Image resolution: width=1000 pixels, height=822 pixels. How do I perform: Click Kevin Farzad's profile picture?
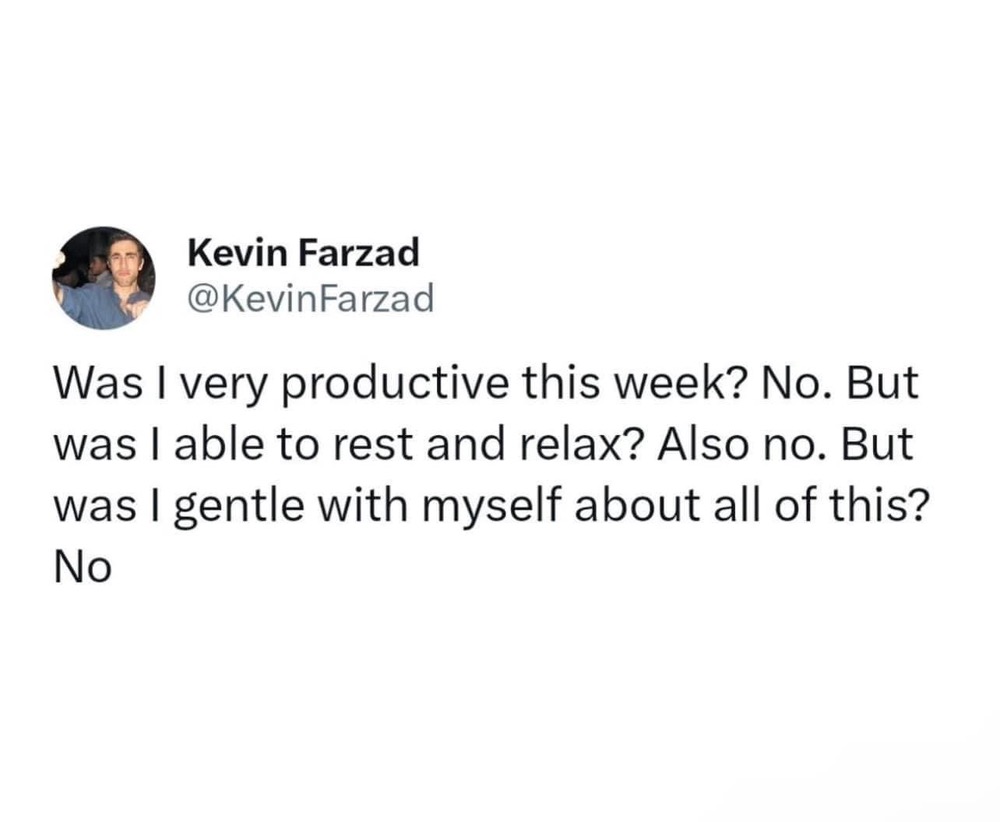click(102, 278)
